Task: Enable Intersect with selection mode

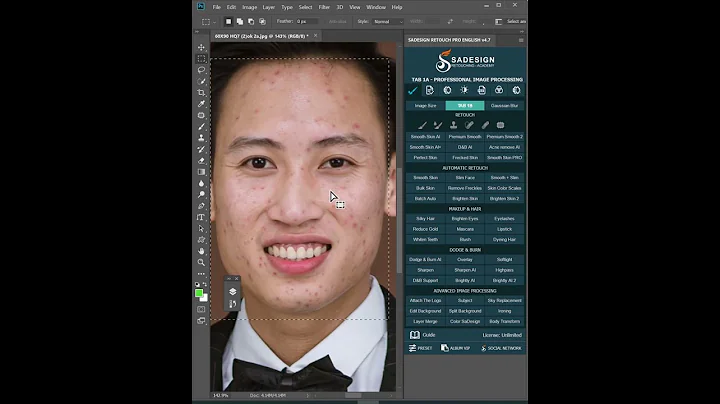Action: tap(262, 22)
